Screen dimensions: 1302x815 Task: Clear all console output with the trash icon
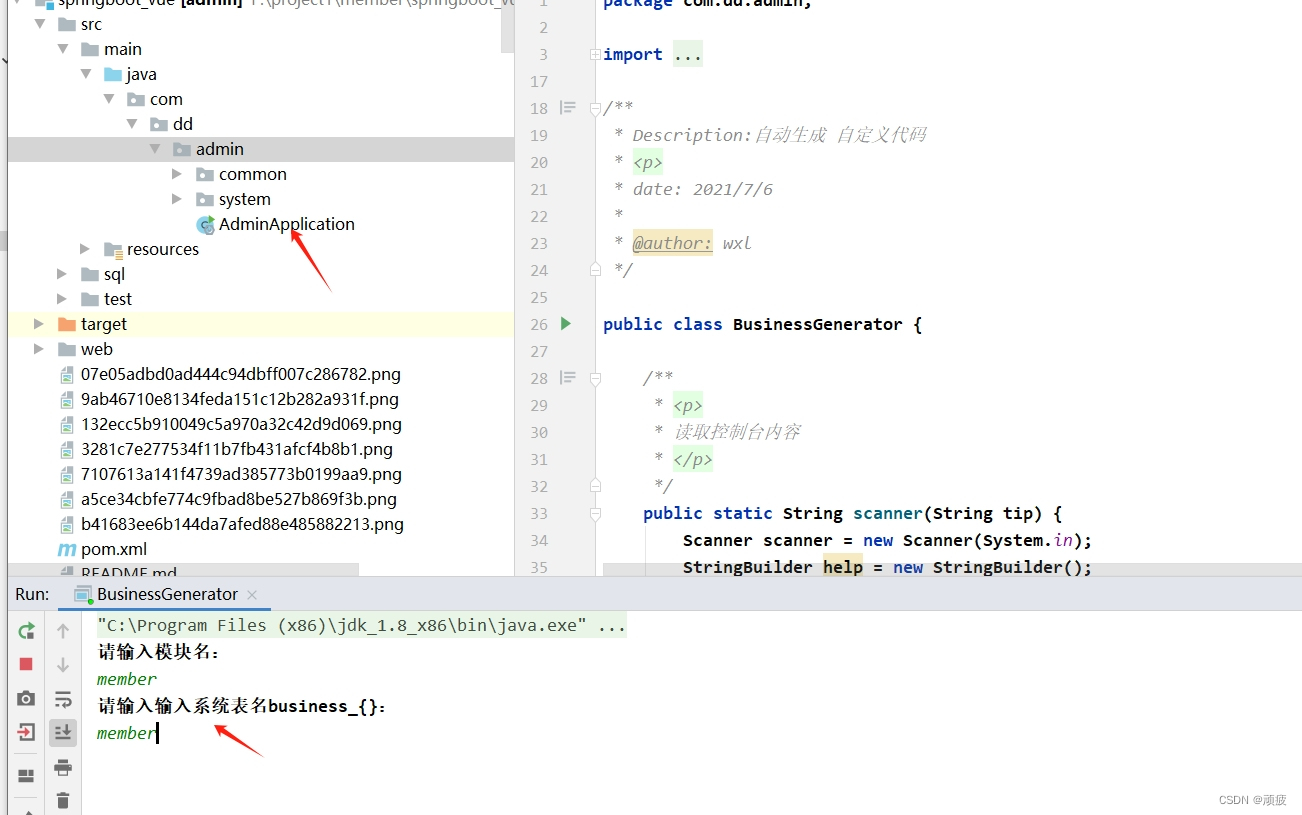63,800
